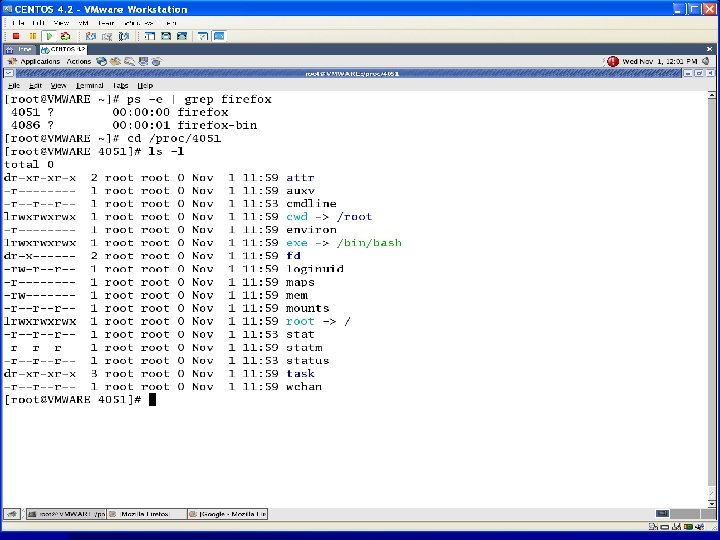Click the active workspace in workspace switcher

click(x=662, y=513)
